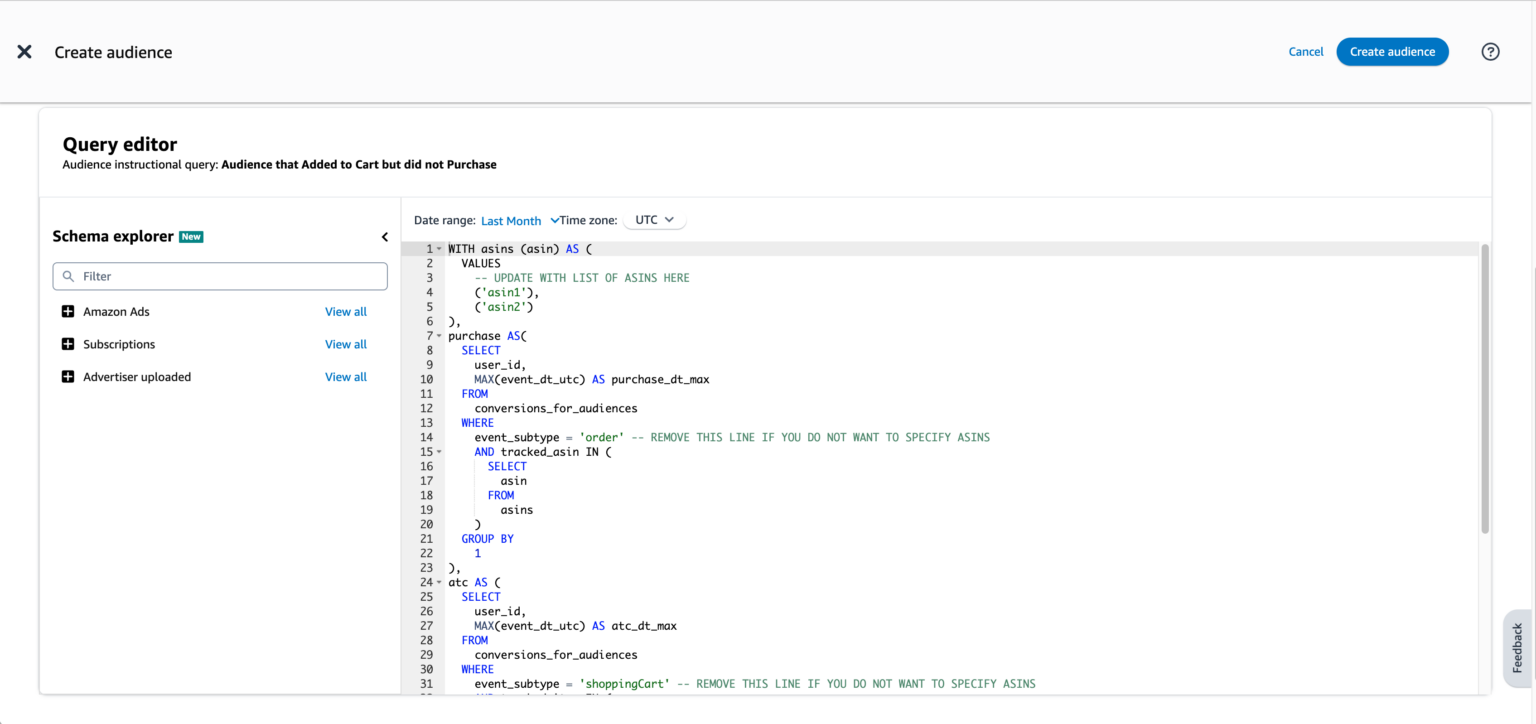View all Advertiser uploaded tables
The height and width of the screenshot is (724, 1536).
click(345, 377)
